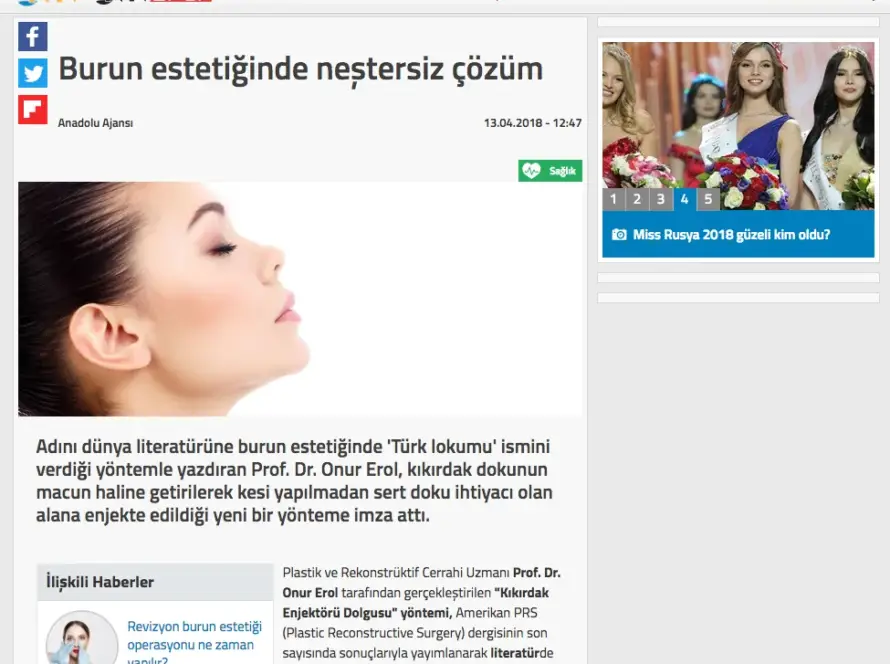This screenshot has height=664, width=890.
Task: Share the article on Flipboard
Action: (33, 109)
